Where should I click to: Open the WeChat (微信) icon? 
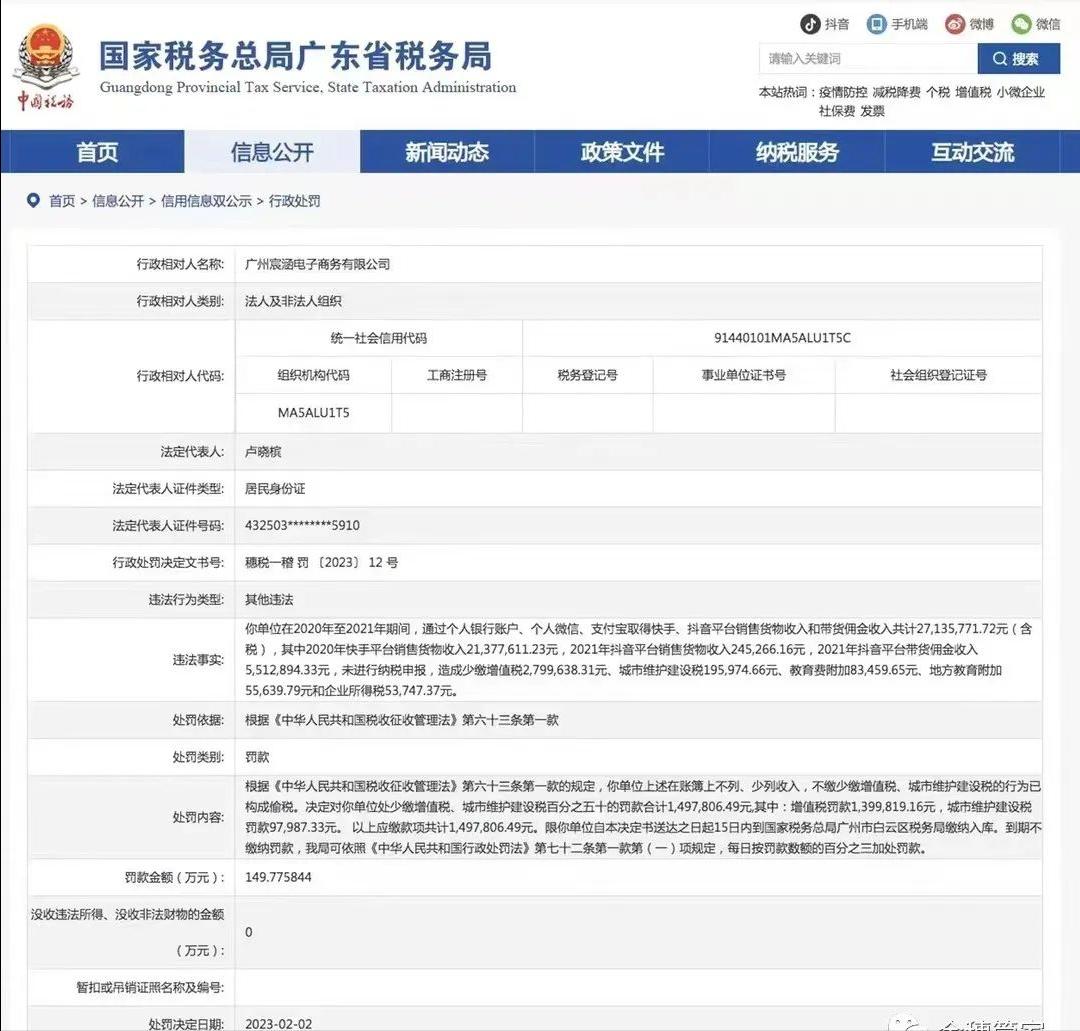pyautogui.click(x=1022, y=23)
